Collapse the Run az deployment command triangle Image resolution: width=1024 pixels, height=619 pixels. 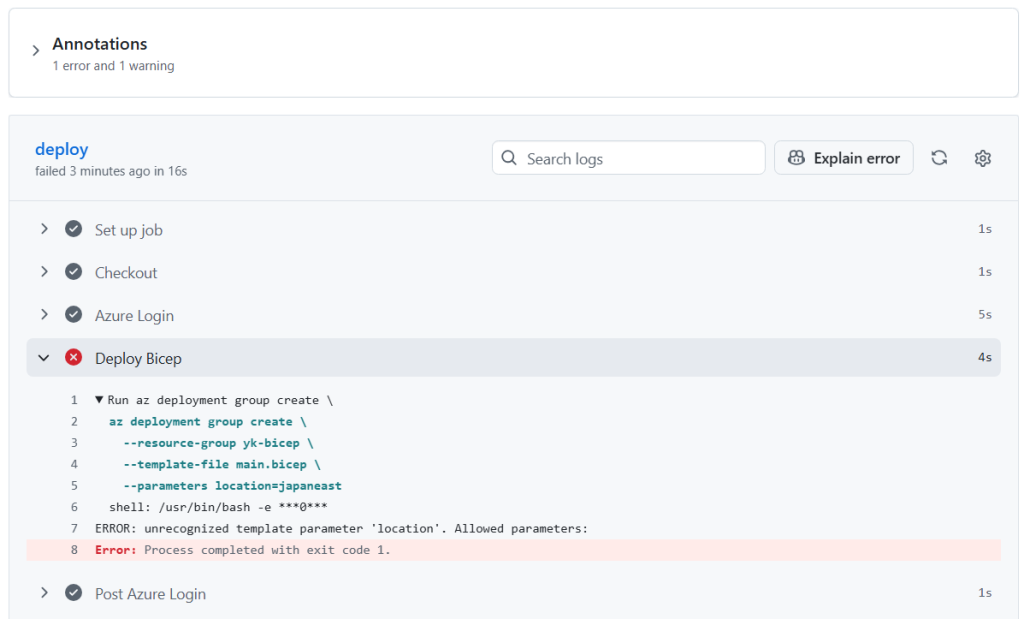(100, 400)
